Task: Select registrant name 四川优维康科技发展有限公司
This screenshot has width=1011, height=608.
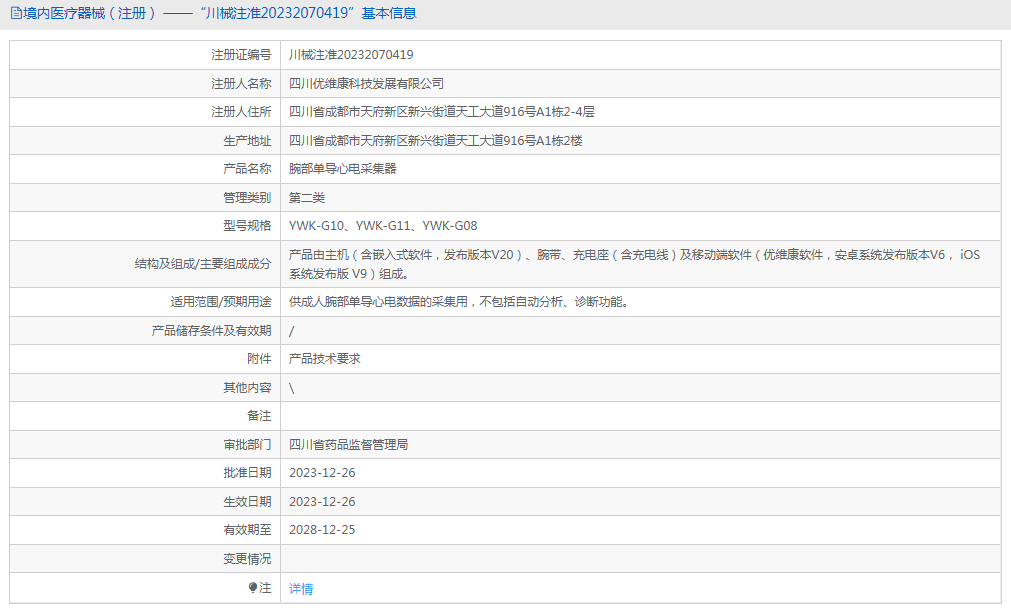Action: (366, 84)
